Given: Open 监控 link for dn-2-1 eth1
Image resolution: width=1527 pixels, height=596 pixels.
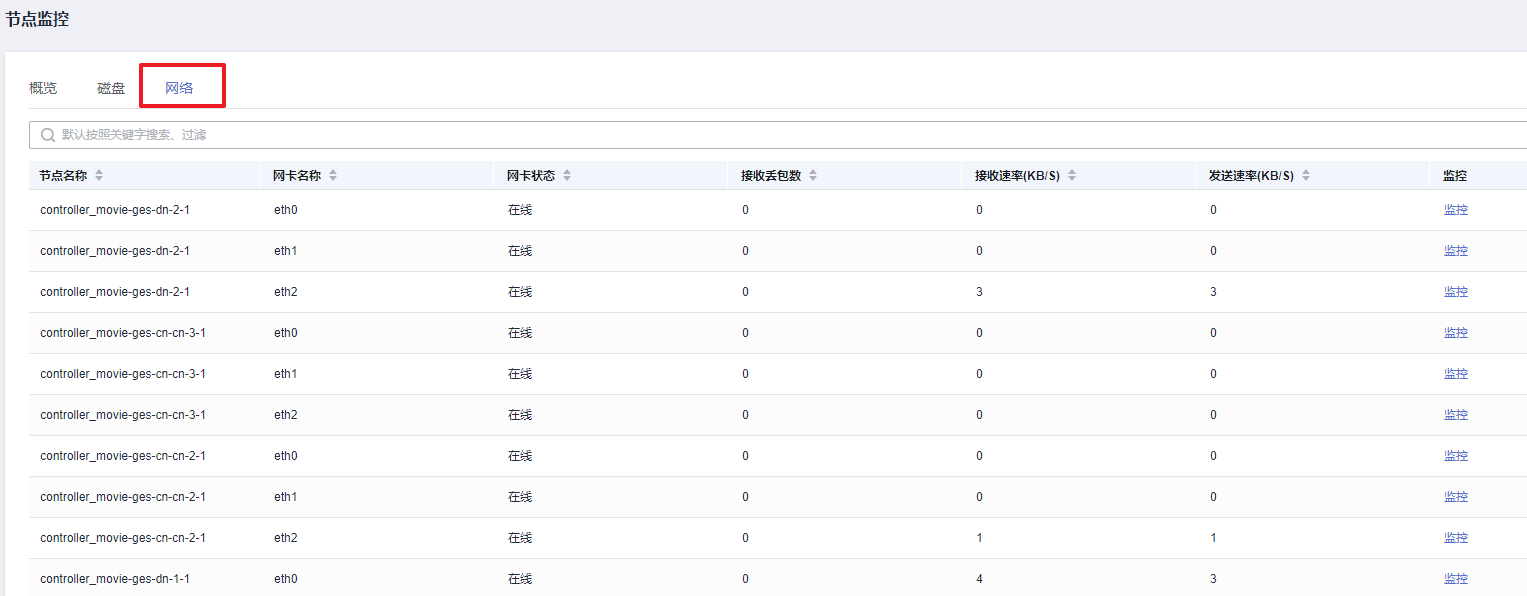Looking at the screenshot, I should [x=1456, y=251].
